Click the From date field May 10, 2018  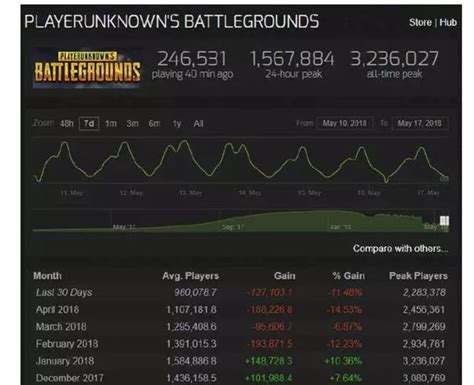(x=345, y=123)
